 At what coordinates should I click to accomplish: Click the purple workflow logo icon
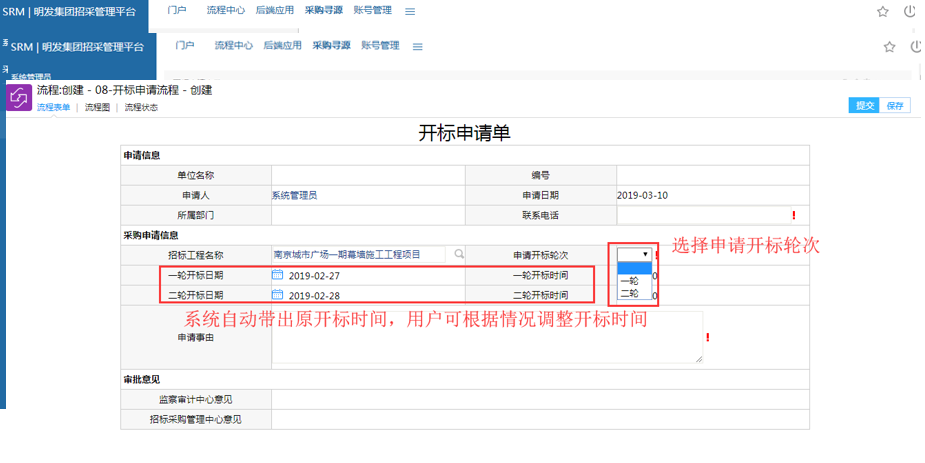[x=19, y=98]
